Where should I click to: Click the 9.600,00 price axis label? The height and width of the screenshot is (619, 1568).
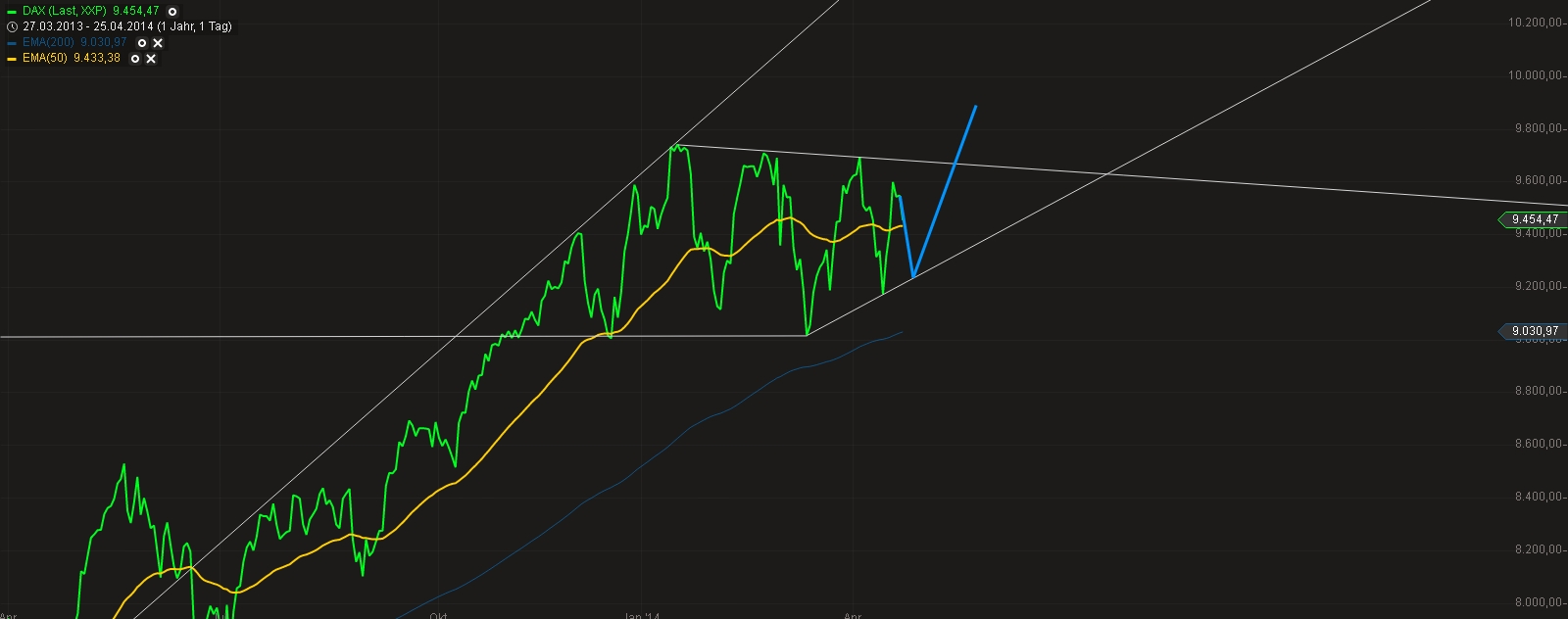pyautogui.click(x=1537, y=180)
